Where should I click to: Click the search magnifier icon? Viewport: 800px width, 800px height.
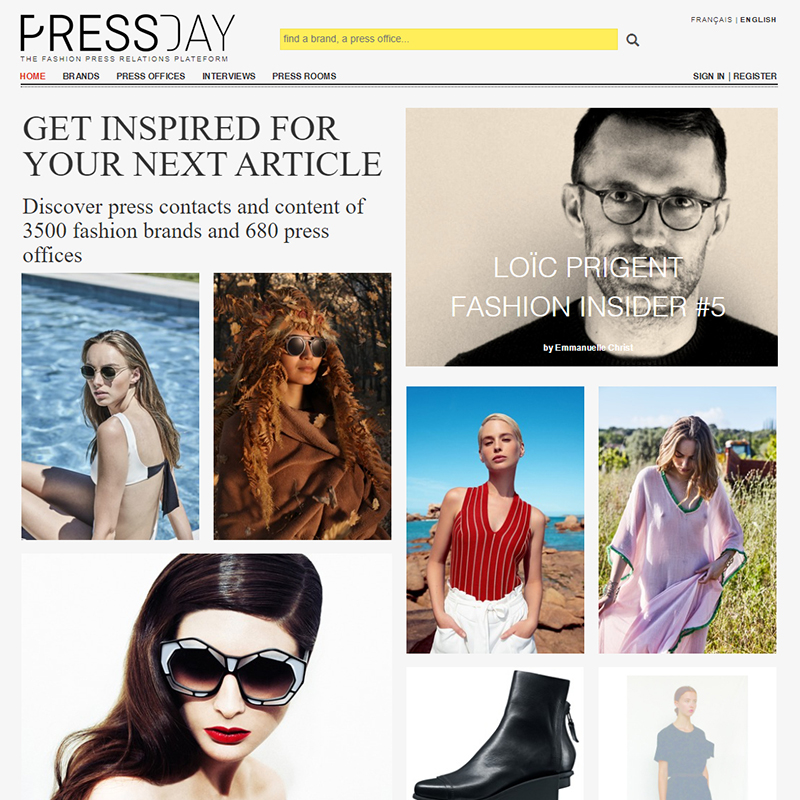[x=632, y=40]
